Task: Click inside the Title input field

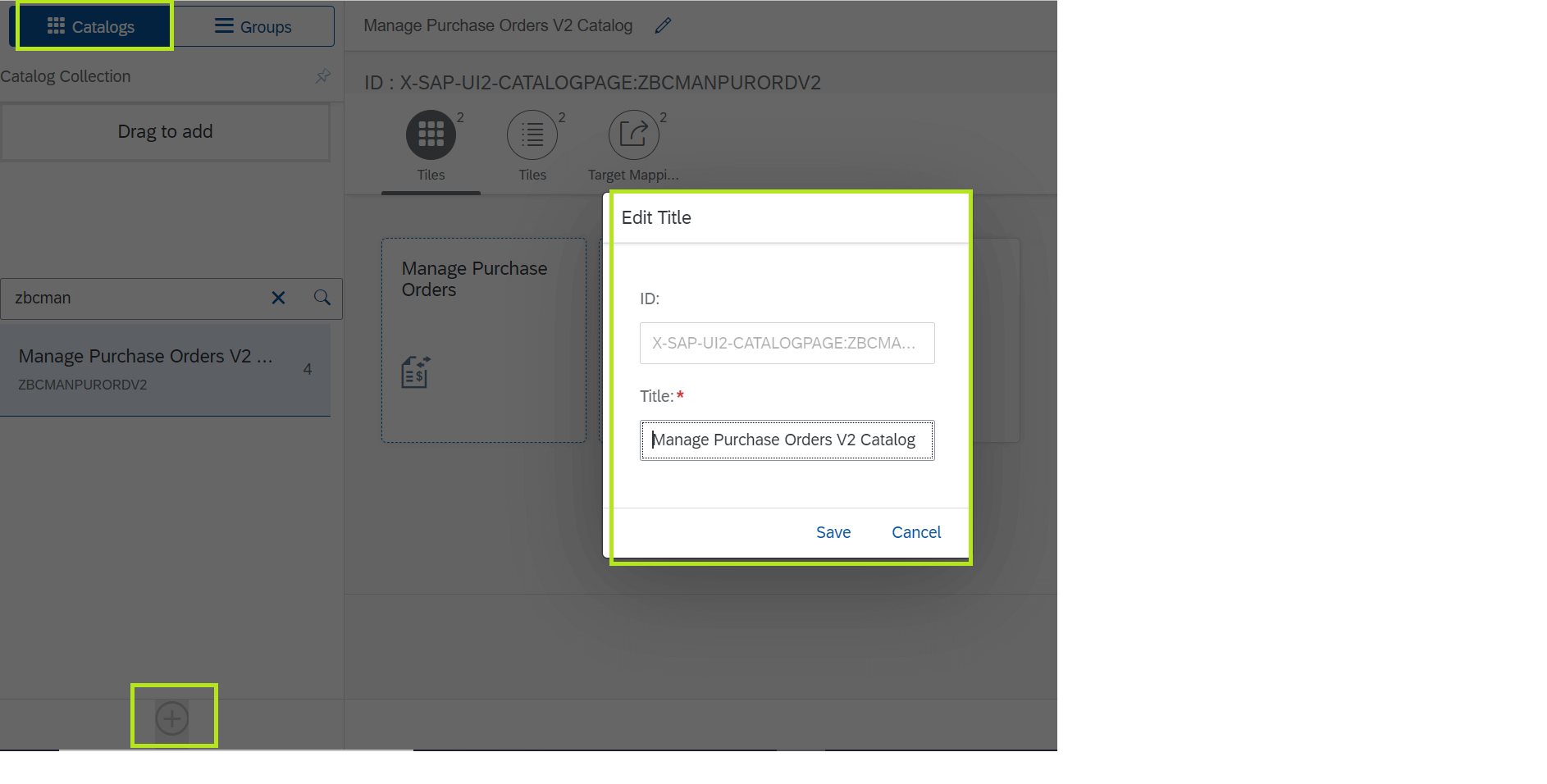Action: pyautogui.click(x=786, y=440)
